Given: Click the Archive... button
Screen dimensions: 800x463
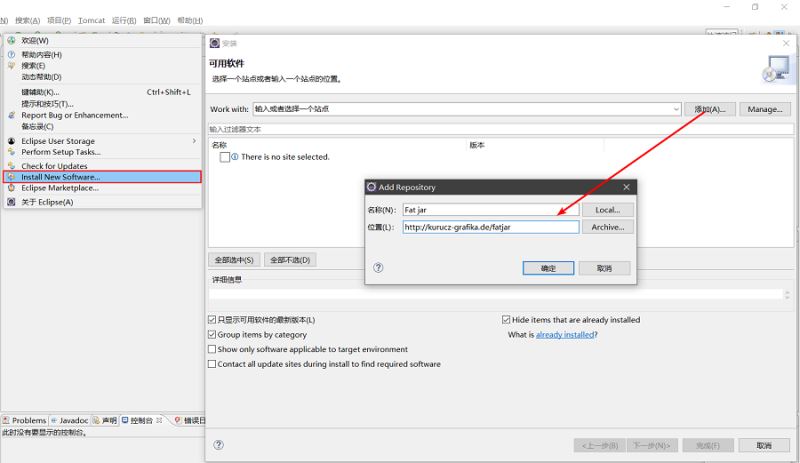Looking at the screenshot, I should (608, 227).
